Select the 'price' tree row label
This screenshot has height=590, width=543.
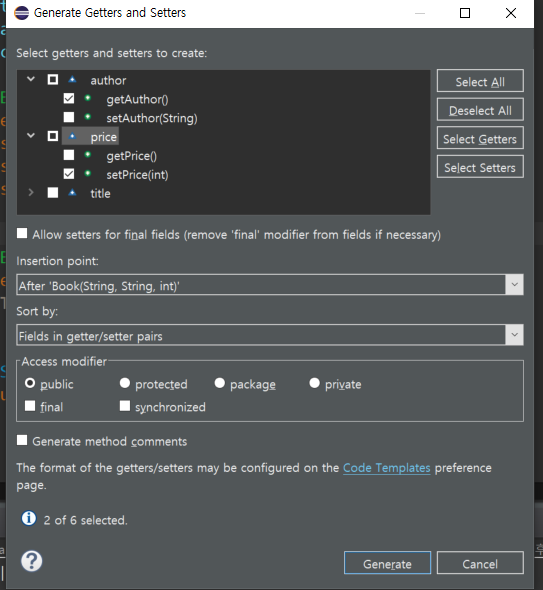click(x=103, y=137)
